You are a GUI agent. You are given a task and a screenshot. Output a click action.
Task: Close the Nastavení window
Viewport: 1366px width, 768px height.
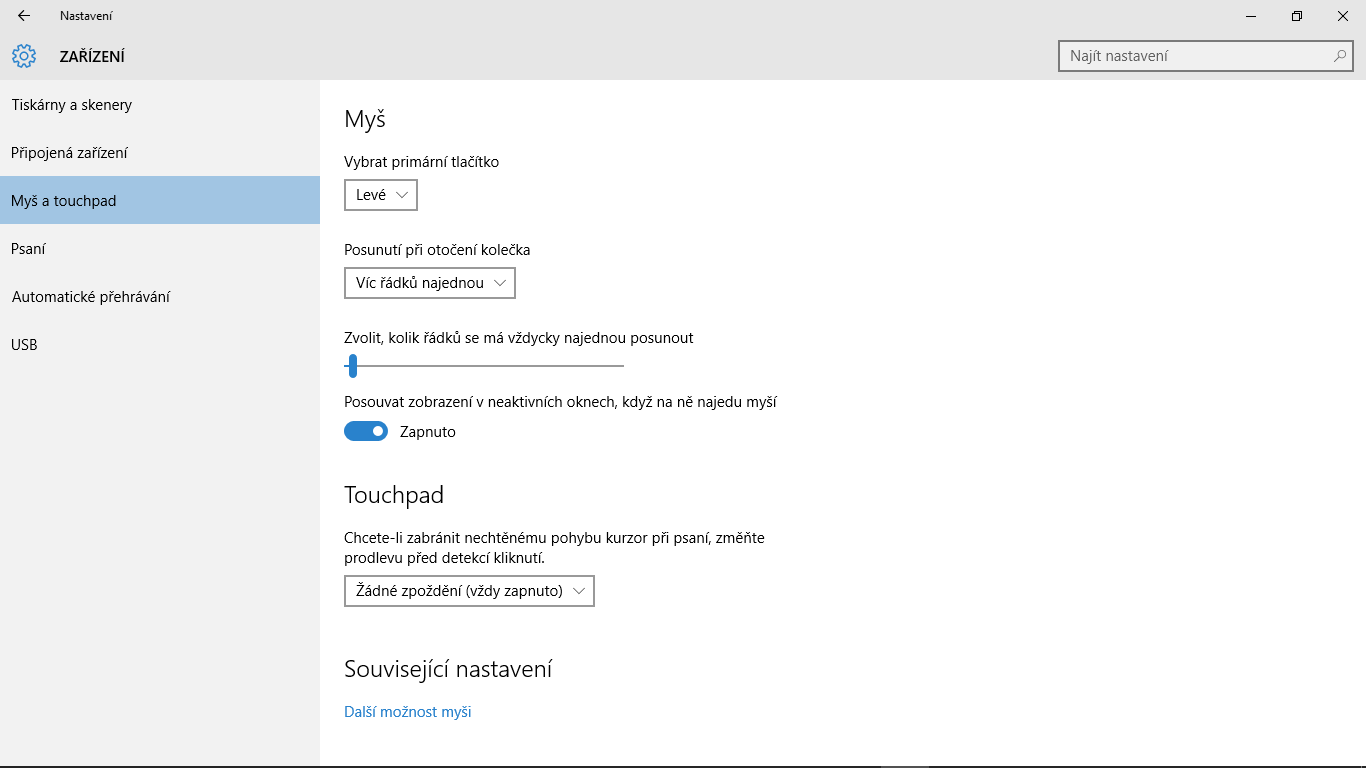click(x=1343, y=16)
